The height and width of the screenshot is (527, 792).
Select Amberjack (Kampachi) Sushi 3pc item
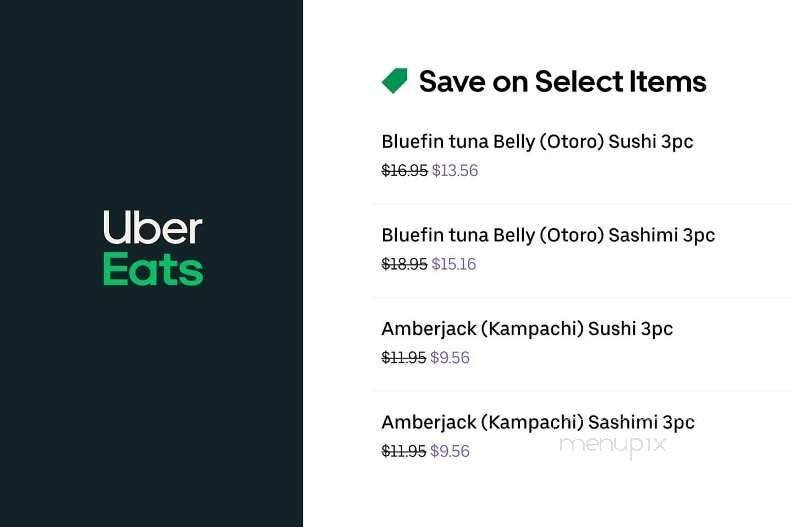(x=527, y=329)
